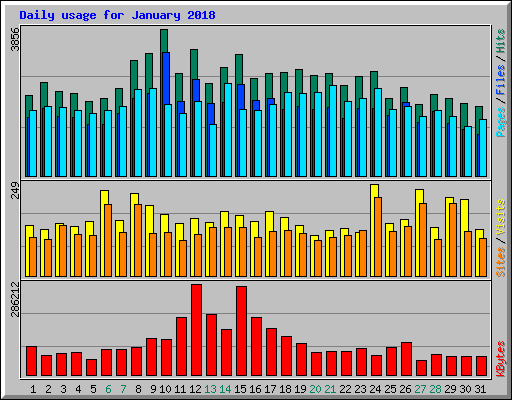512x400 pixels.
Task: Click day label 9 on the x-axis
Action: (x=153, y=389)
